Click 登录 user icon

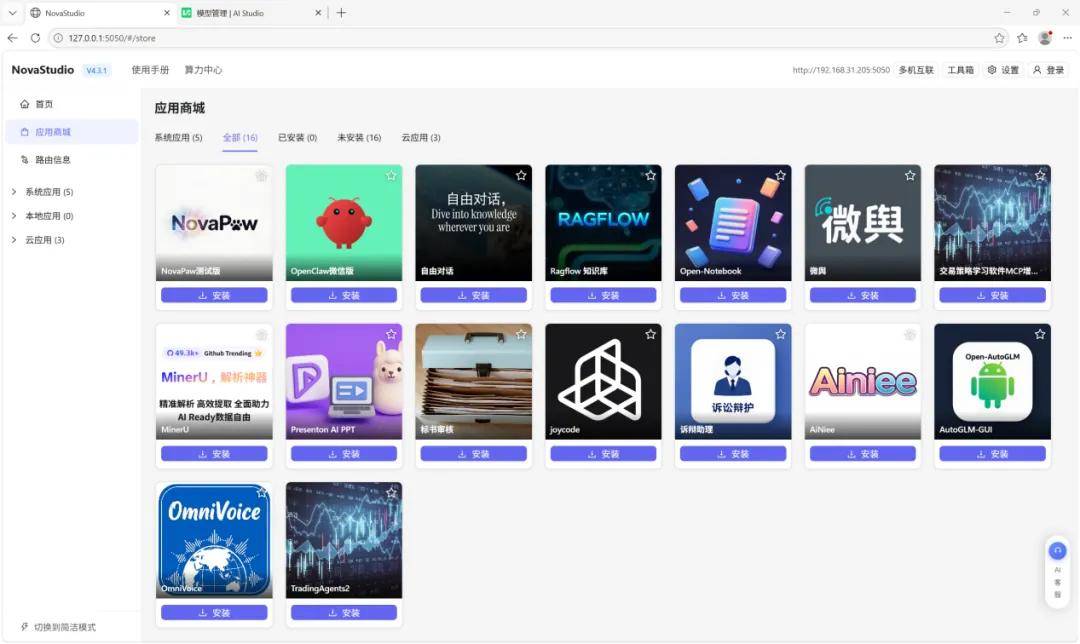coord(1037,70)
